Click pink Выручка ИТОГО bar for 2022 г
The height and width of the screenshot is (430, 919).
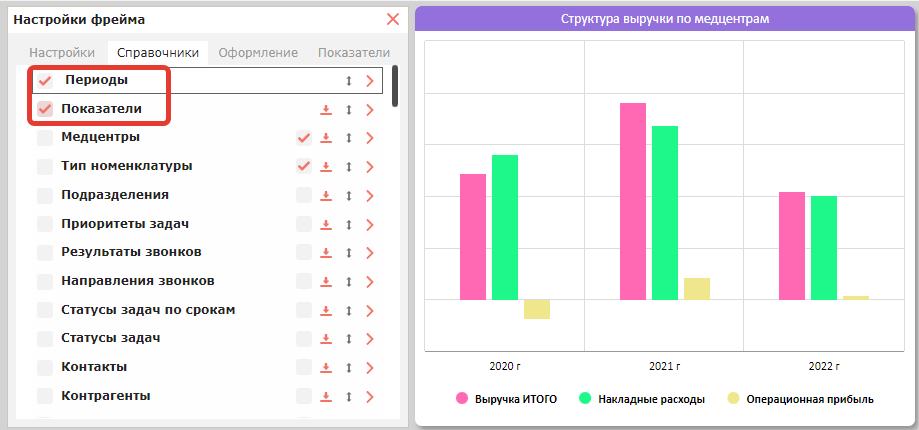tap(792, 246)
